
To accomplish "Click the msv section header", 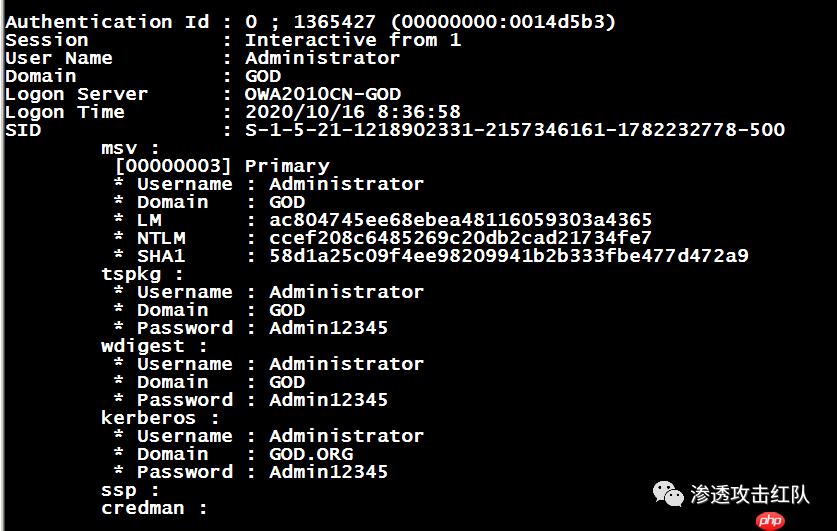I will tap(130, 148).
